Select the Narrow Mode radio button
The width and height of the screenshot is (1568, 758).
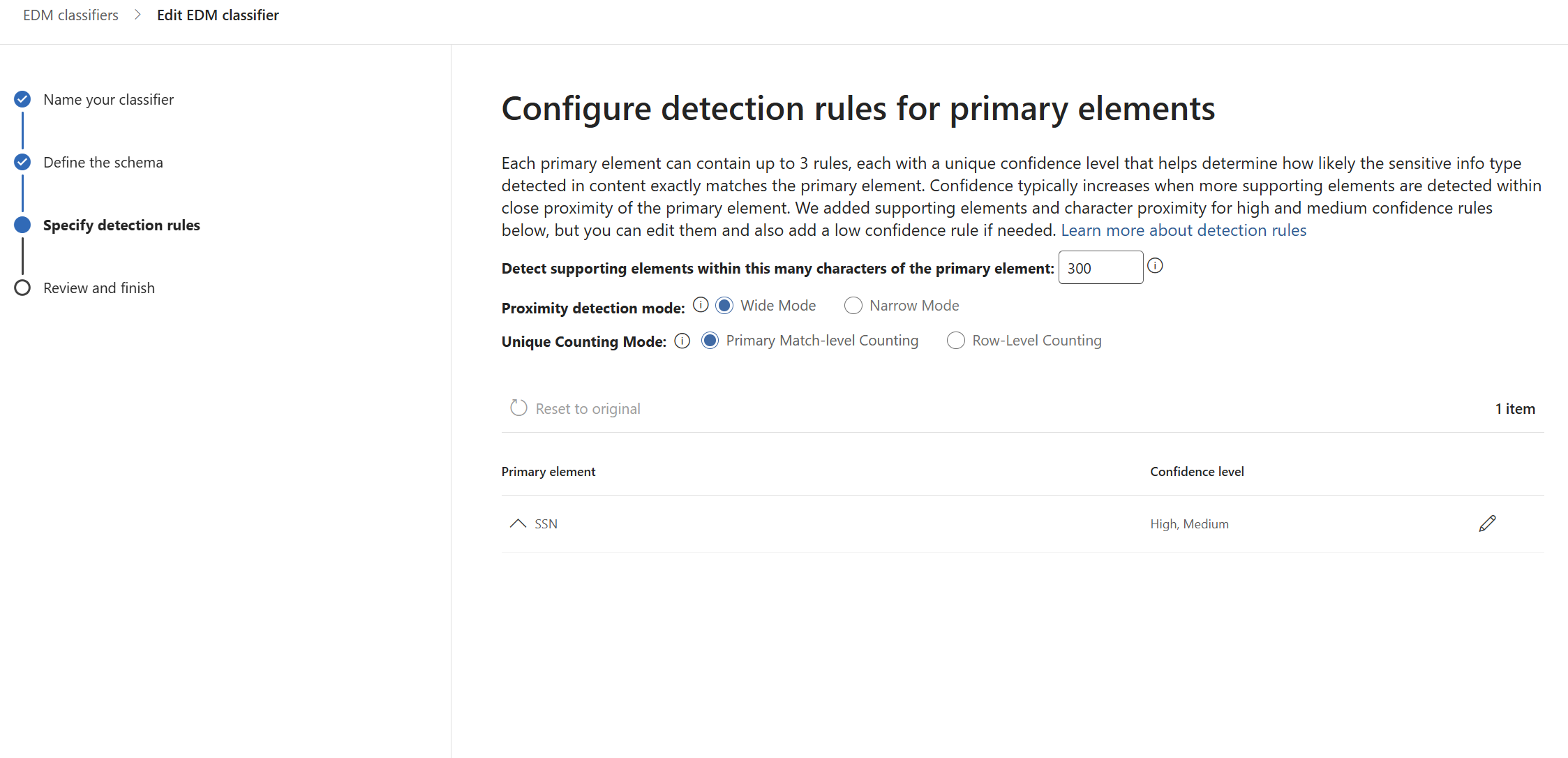click(x=853, y=306)
